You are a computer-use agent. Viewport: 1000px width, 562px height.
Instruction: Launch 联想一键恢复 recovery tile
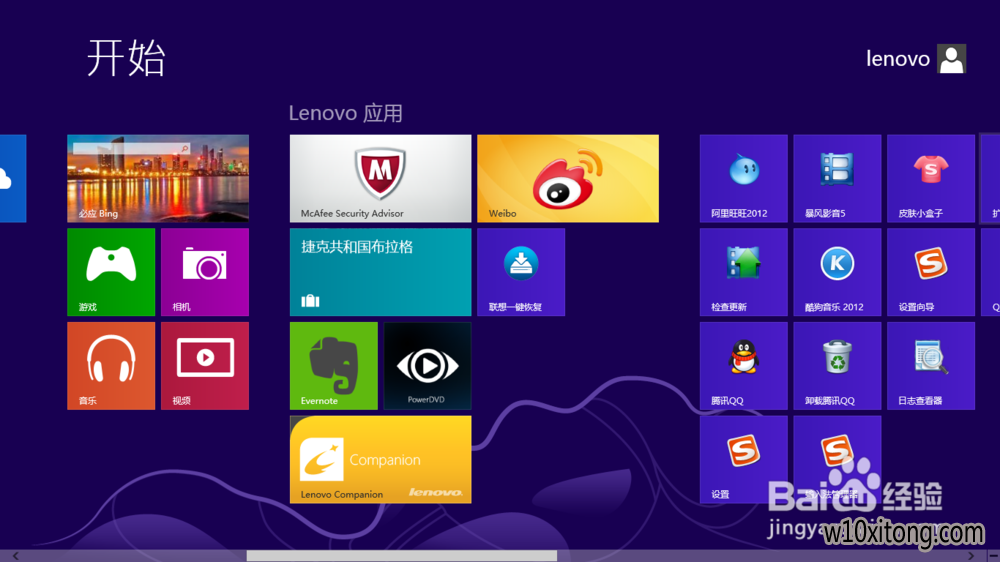click(x=521, y=272)
